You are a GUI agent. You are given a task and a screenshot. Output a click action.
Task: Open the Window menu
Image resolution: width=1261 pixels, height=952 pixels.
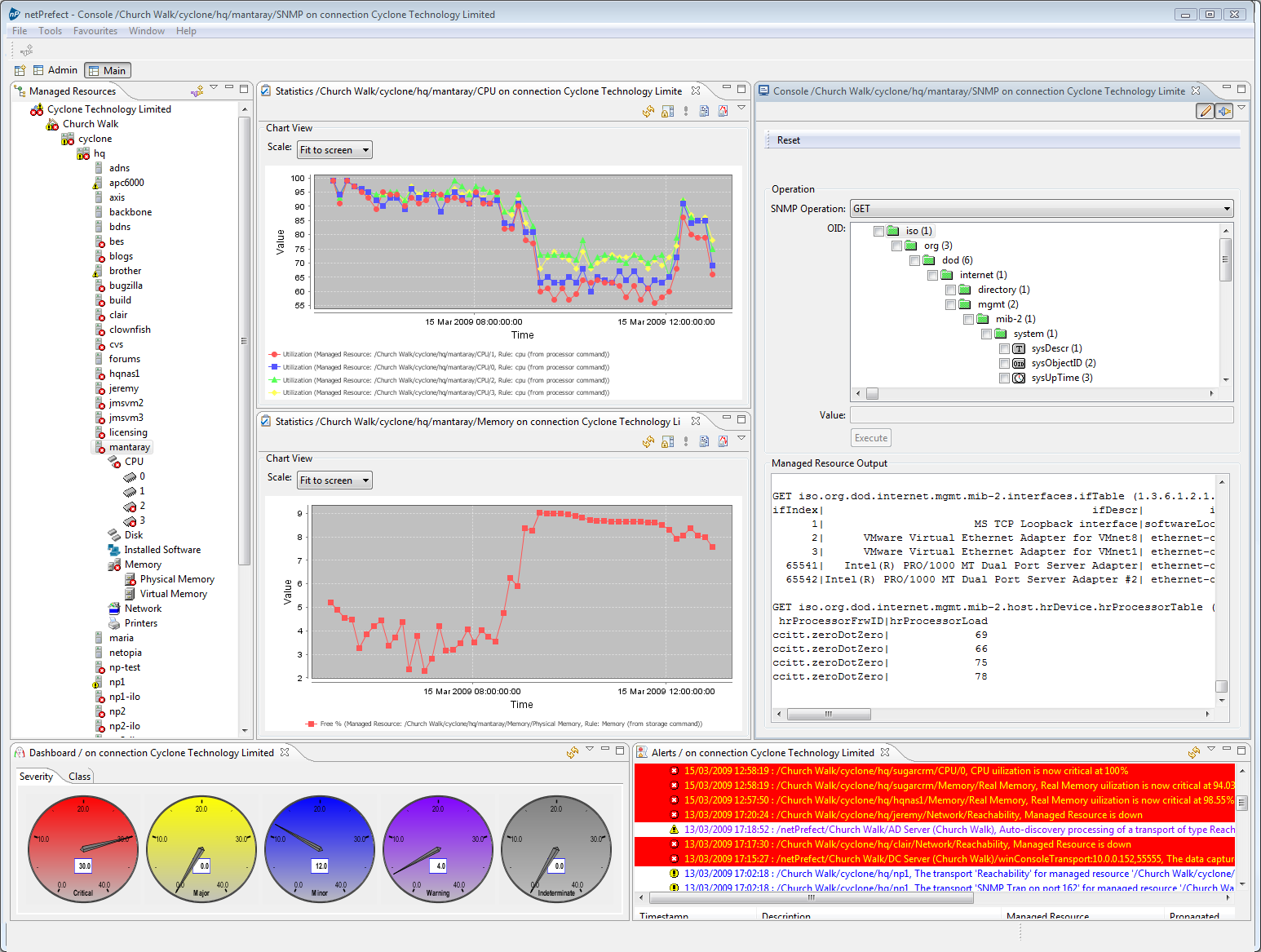click(x=147, y=31)
